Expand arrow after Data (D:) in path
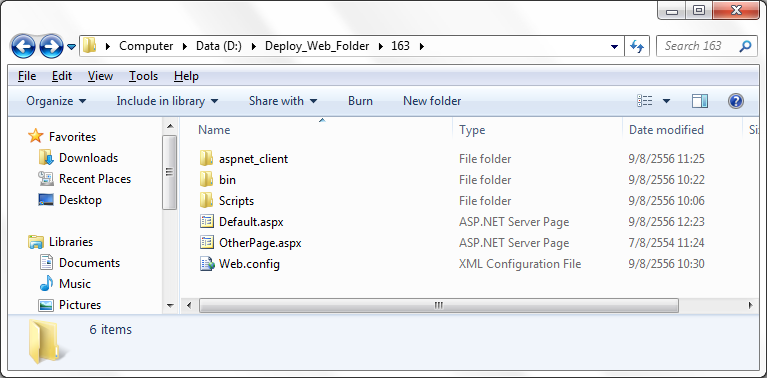 tap(253, 46)
